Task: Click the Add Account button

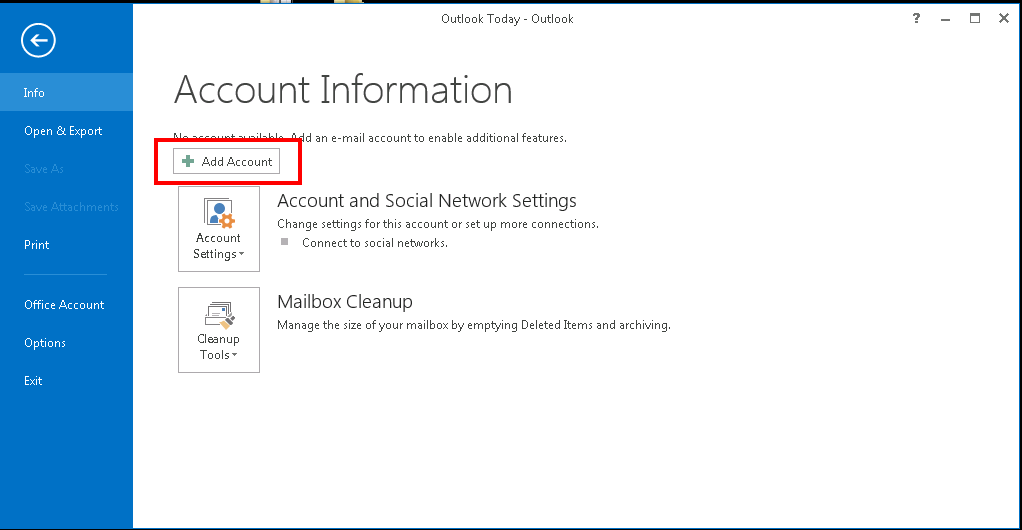Action: [x=226, y=162]
